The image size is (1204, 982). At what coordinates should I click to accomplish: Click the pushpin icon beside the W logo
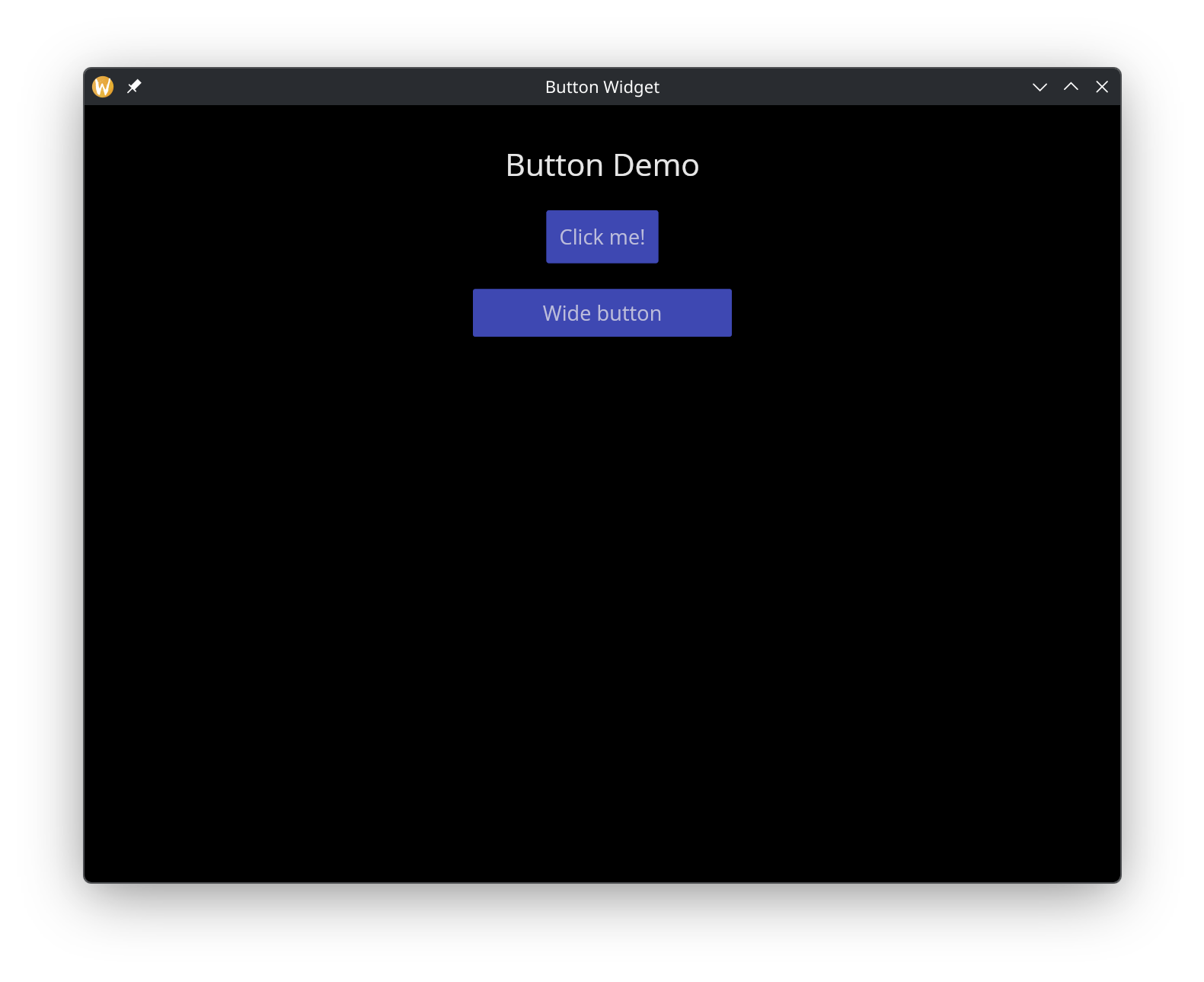click(134, 87)
